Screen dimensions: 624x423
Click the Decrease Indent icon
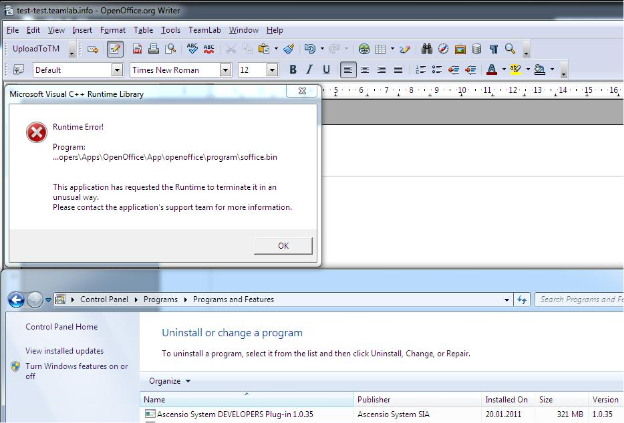click(x=453, y=70)
